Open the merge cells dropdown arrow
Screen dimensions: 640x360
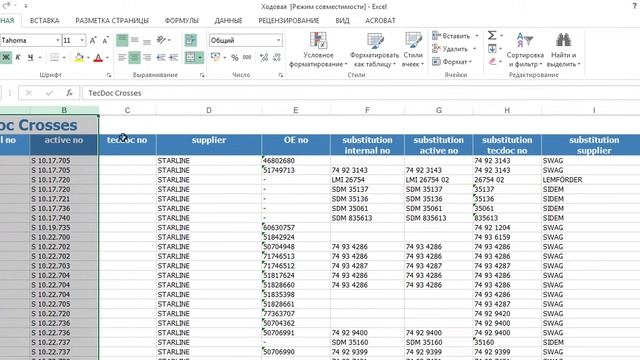click(x=200, y=58)
